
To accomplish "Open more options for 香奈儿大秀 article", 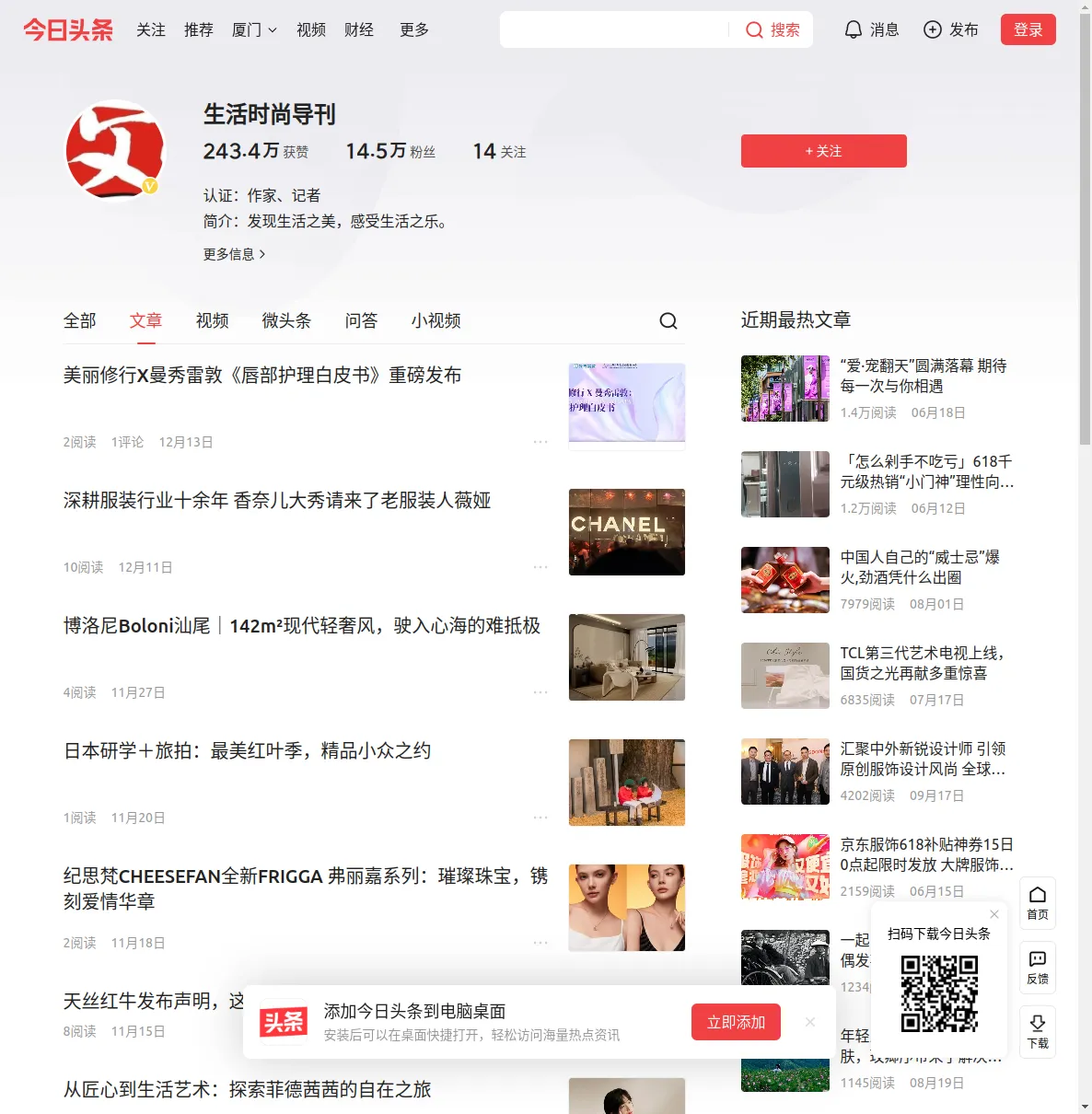I will (540, 567).
